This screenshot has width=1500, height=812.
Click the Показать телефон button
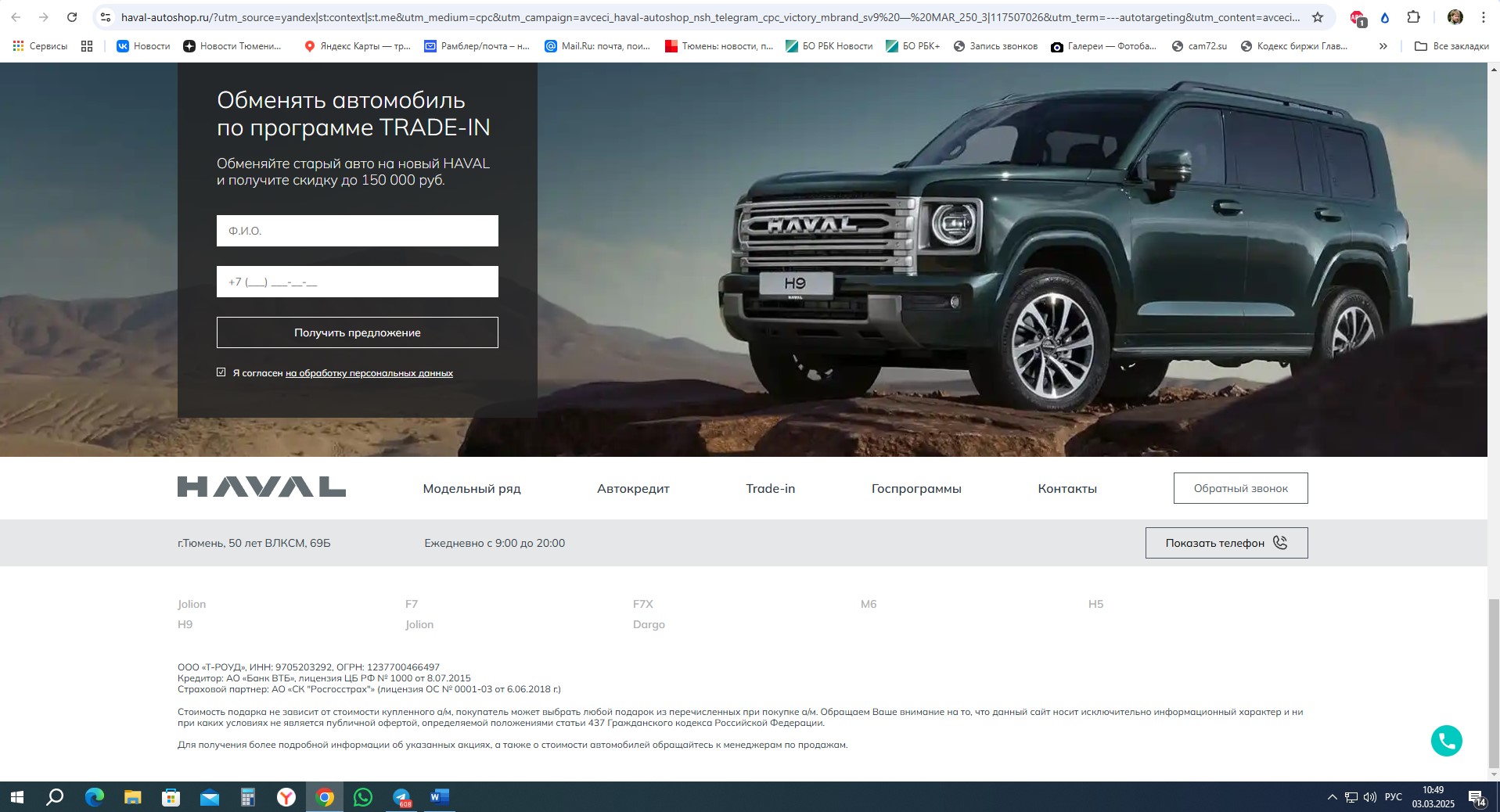click(1226, 543)
